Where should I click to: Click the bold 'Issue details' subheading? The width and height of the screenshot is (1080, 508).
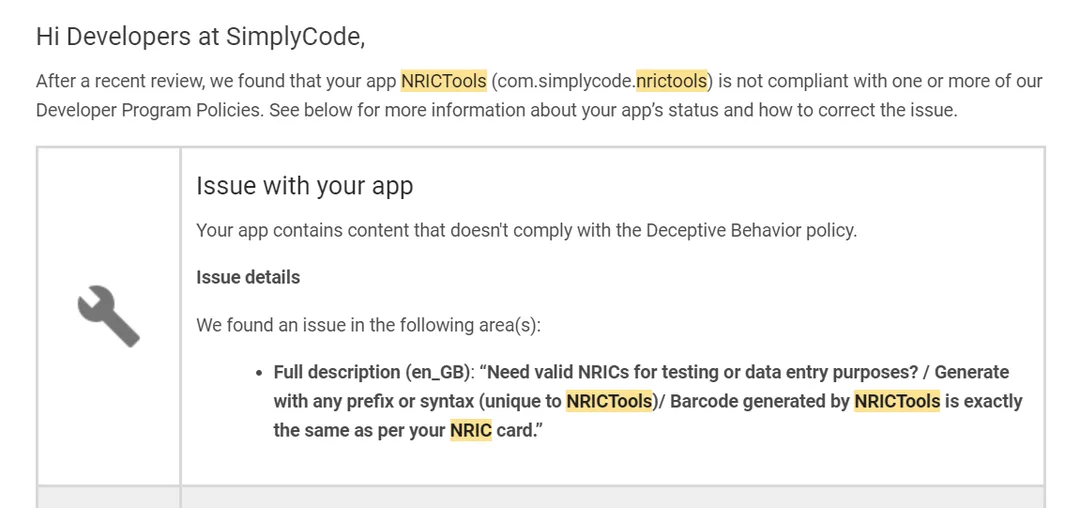pyautogui.click(x=248, y=277)
